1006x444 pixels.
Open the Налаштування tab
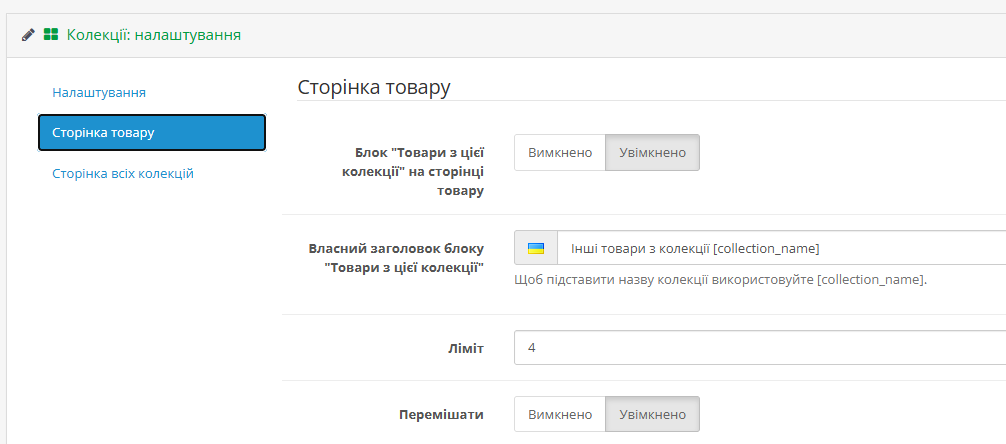(99, 92)
